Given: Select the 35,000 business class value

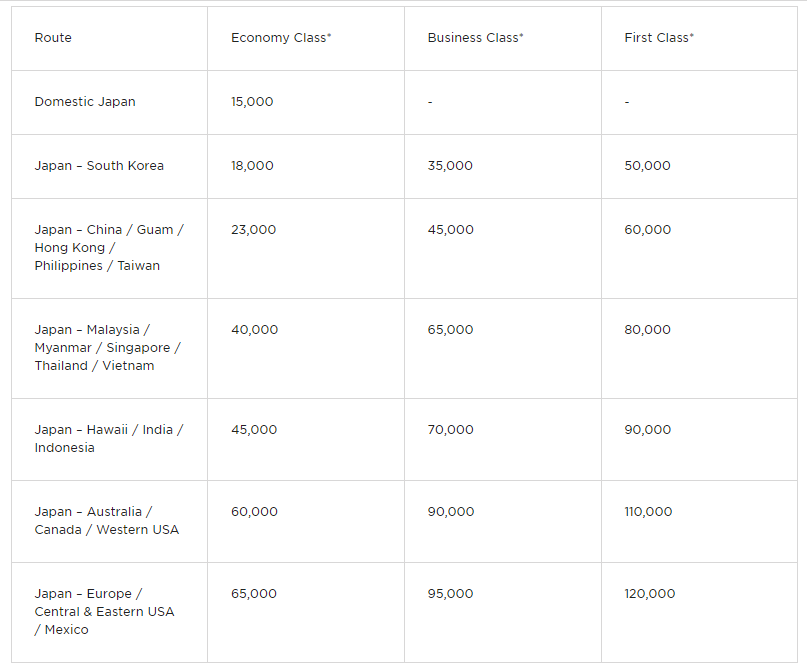Looking at the screenshot, I should click(450, 166).
